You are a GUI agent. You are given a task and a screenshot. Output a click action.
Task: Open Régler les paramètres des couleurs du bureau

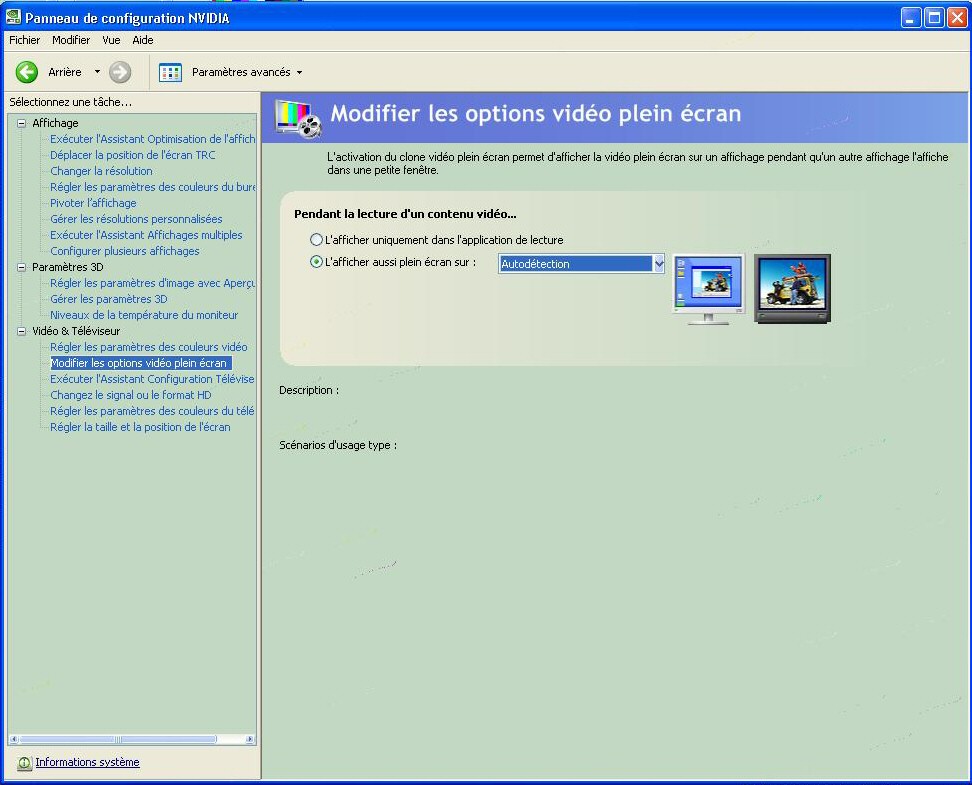[152, 187]
